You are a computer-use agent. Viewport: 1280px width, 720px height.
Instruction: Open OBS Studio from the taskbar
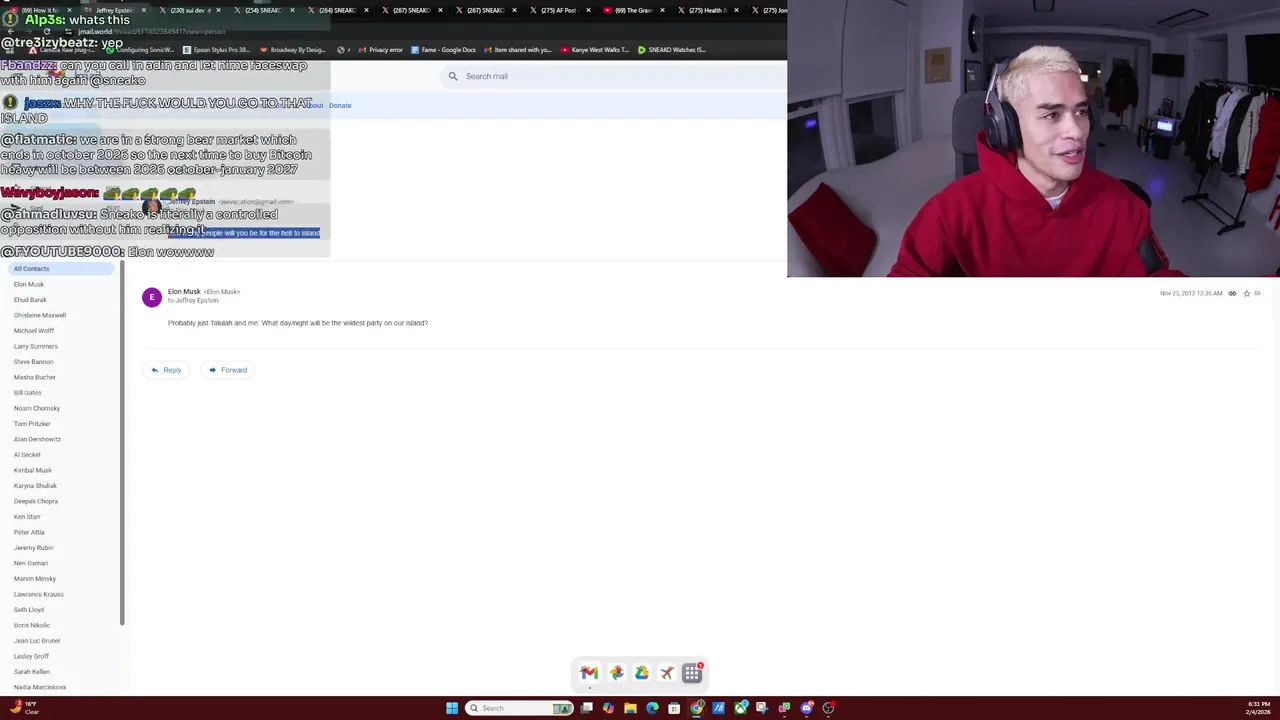[828, 708]
